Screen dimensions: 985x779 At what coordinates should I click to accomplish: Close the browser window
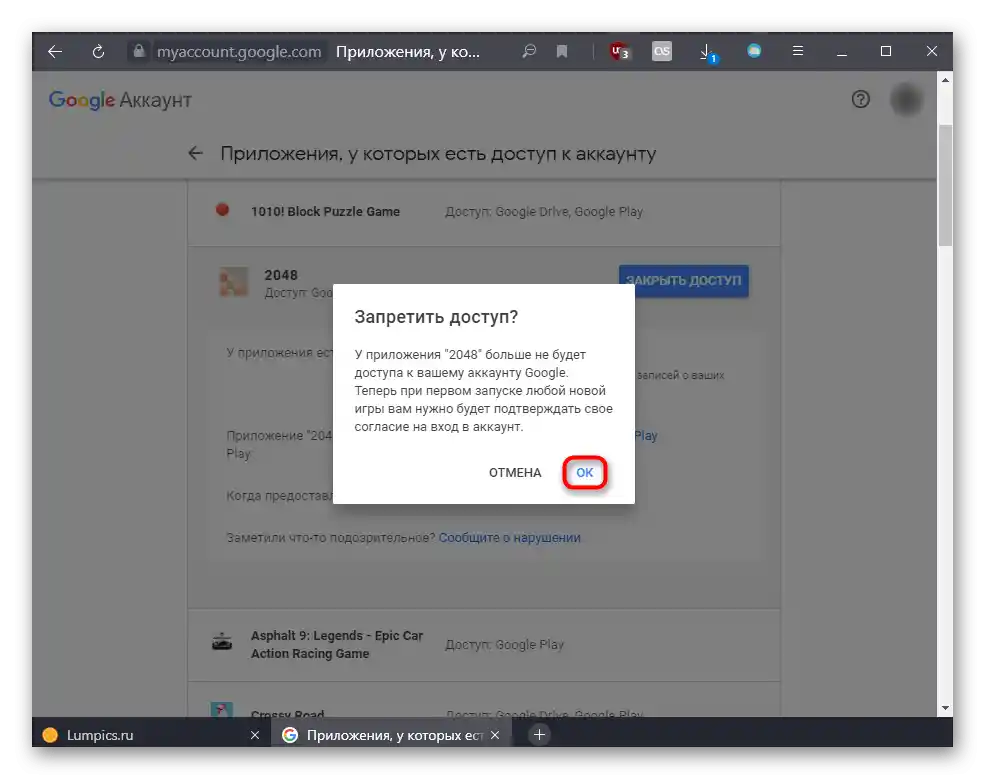(932, 51)
